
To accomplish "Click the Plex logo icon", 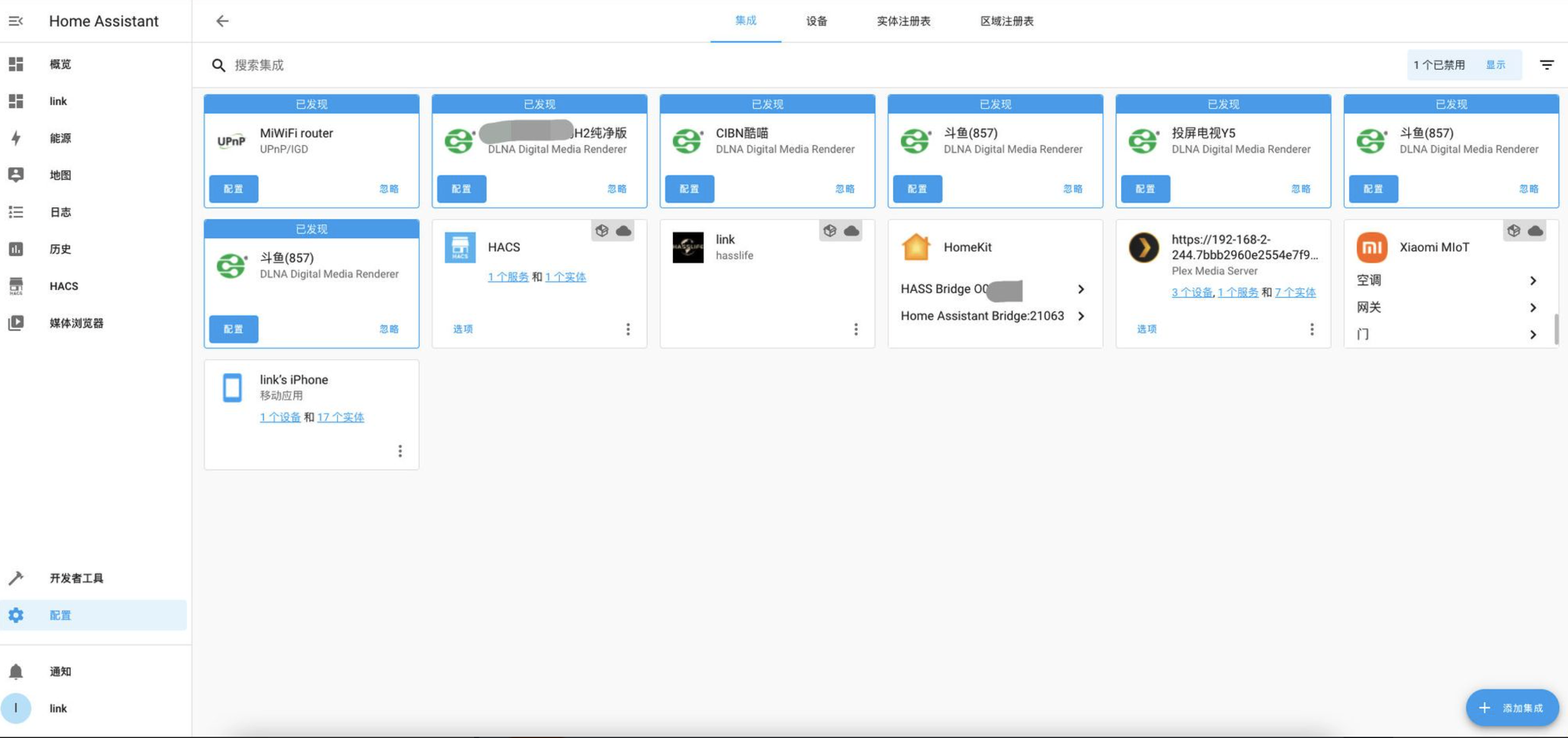I will (x=1144, y=248).
